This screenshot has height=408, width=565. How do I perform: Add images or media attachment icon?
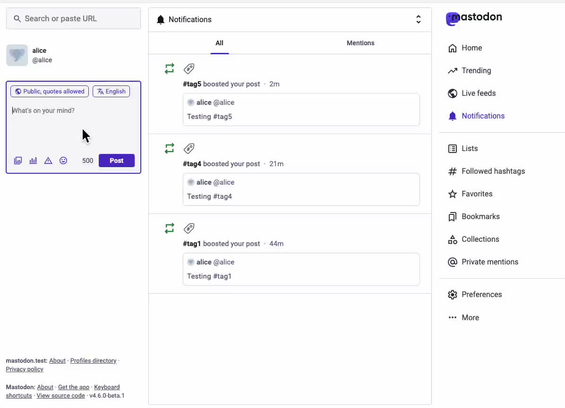click(18, 161)
